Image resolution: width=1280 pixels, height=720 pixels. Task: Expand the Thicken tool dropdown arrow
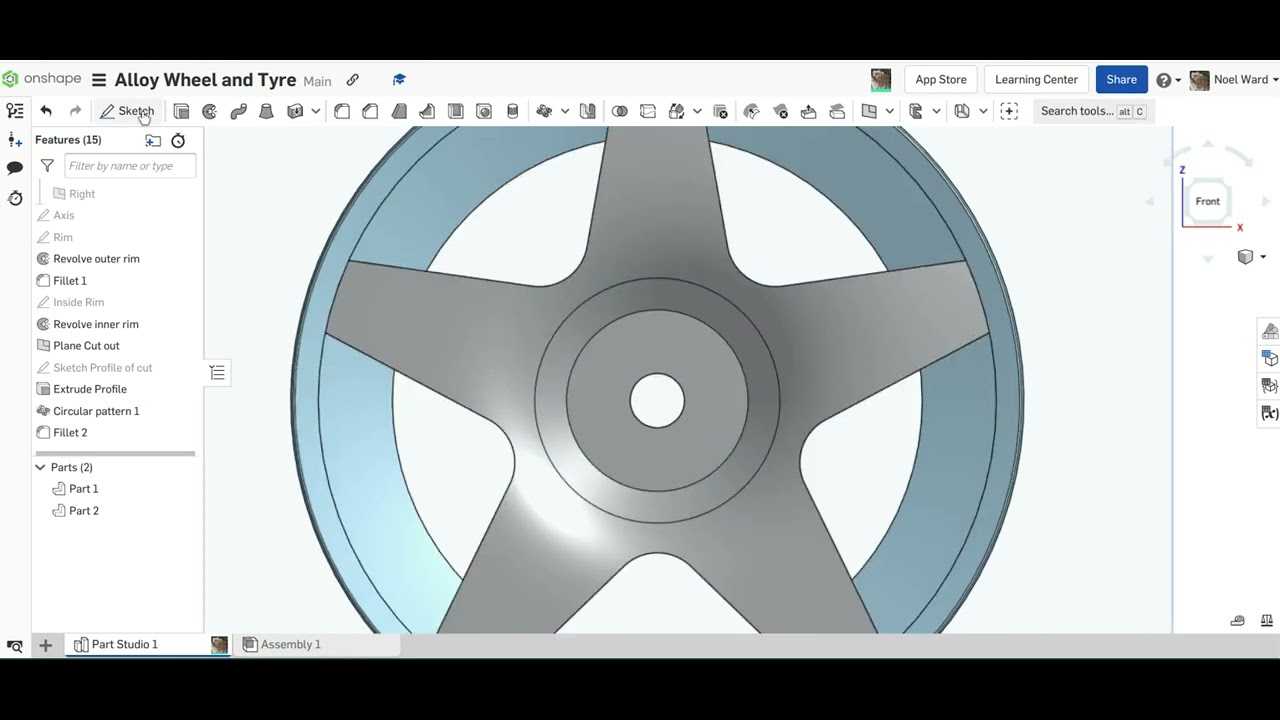pos(315,111)
